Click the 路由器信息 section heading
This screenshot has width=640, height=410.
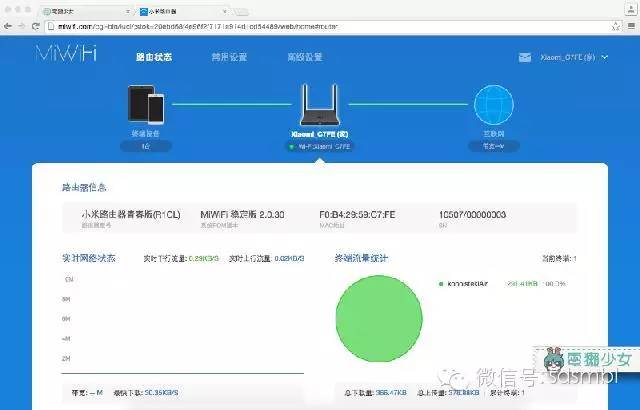tap(84, 188)
